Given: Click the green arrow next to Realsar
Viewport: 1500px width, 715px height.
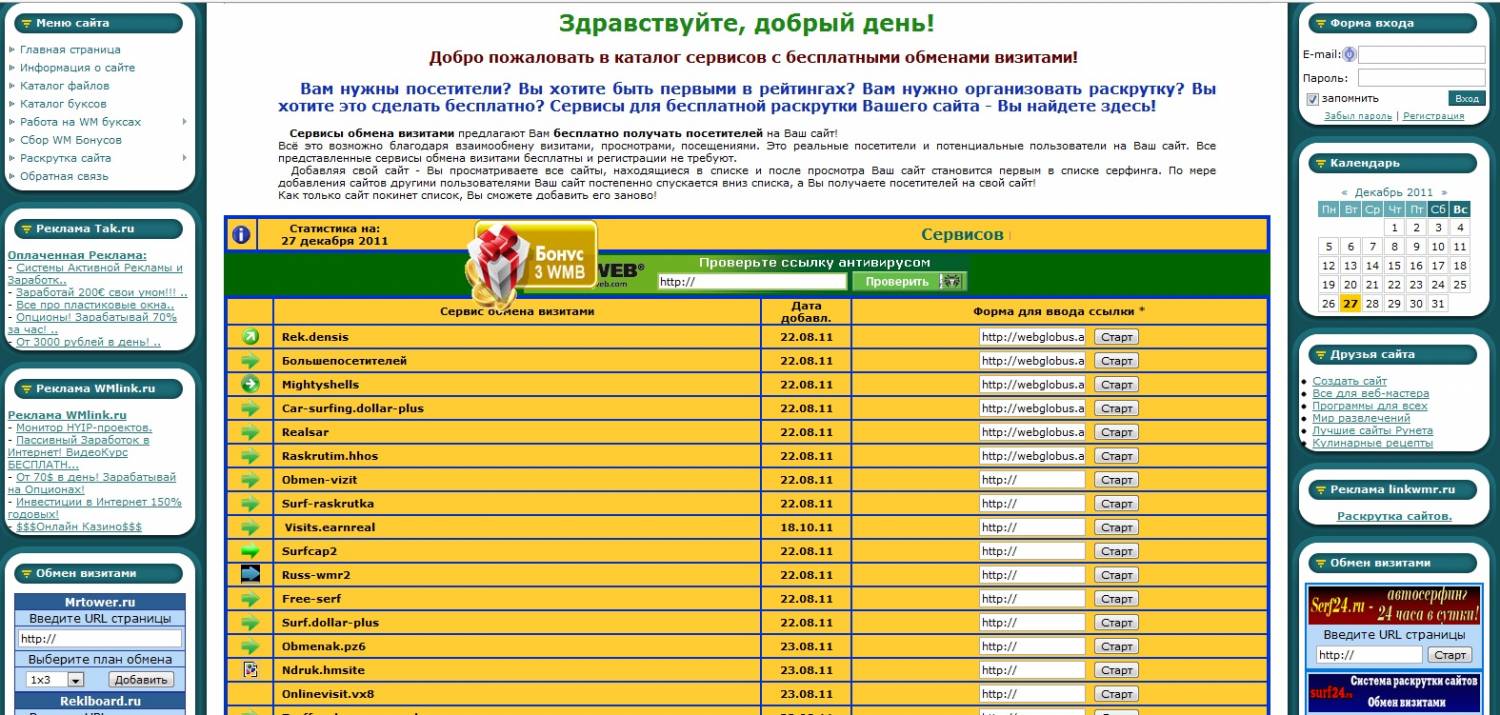Looking at the screenshot, I should (251, 432).
